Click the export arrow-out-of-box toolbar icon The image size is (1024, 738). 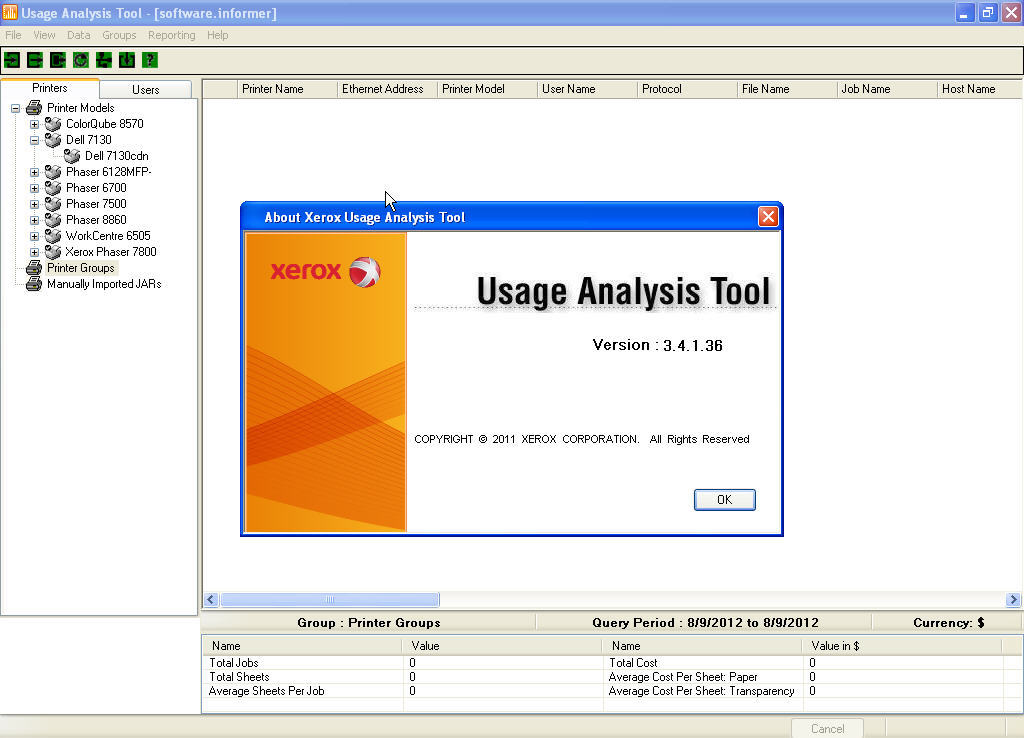[x=35, y=60]
